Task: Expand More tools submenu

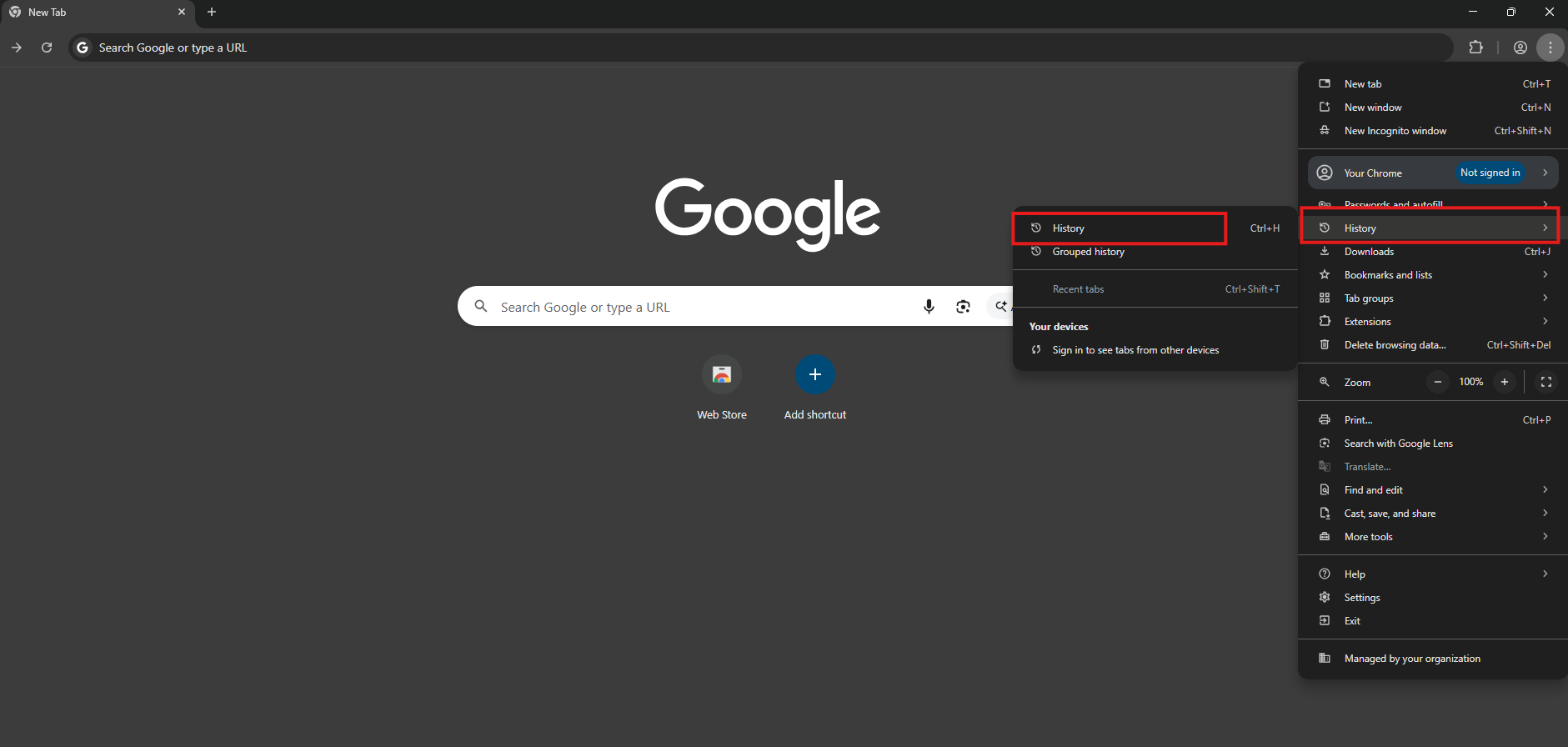Action: [x=1433, y=536]
